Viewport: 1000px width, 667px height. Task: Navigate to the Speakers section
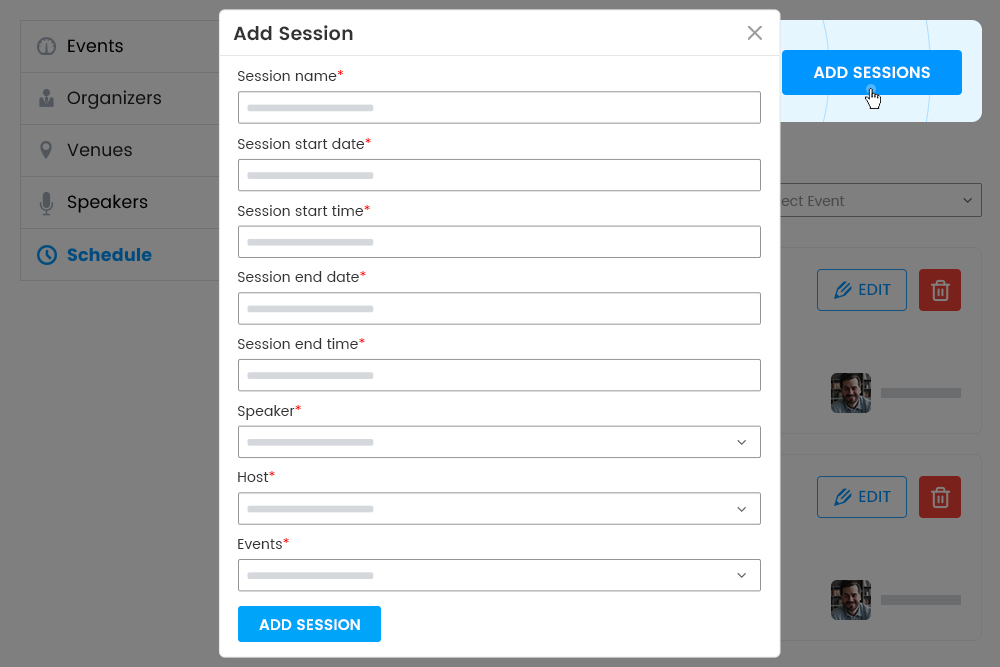(x=108, y=202)
